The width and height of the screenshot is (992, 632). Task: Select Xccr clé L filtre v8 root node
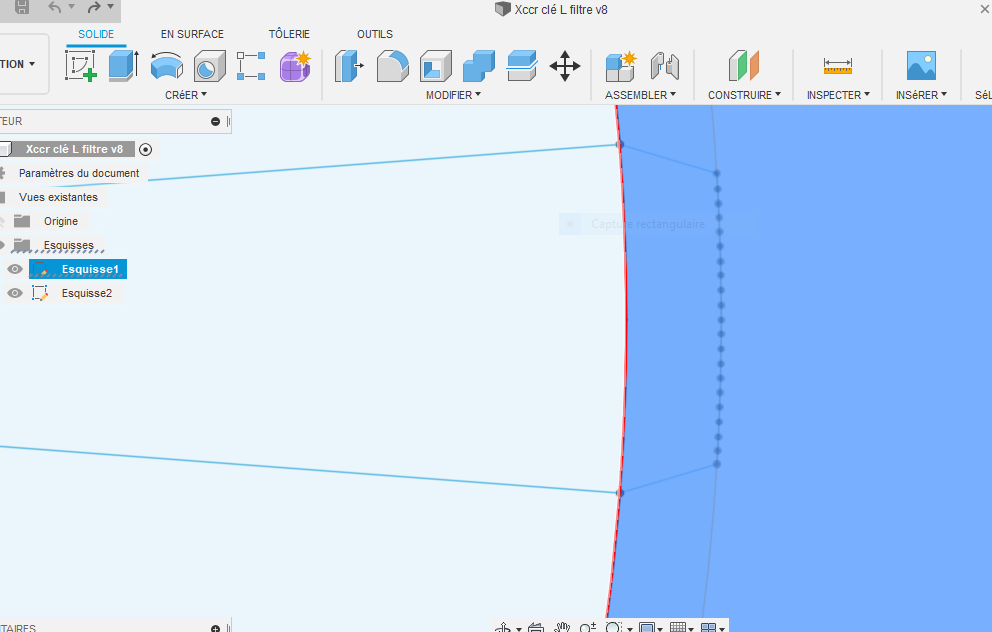pos(74,149)
